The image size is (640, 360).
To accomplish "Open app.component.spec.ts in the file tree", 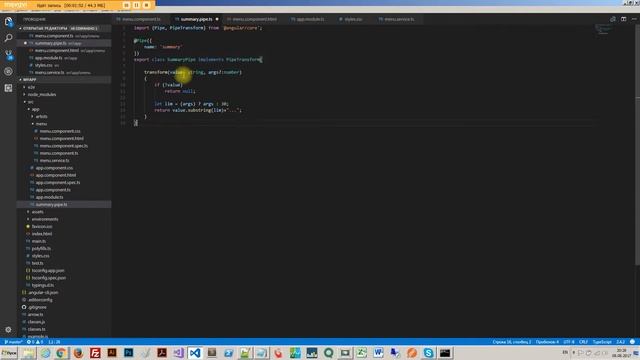I will (58, 182).
